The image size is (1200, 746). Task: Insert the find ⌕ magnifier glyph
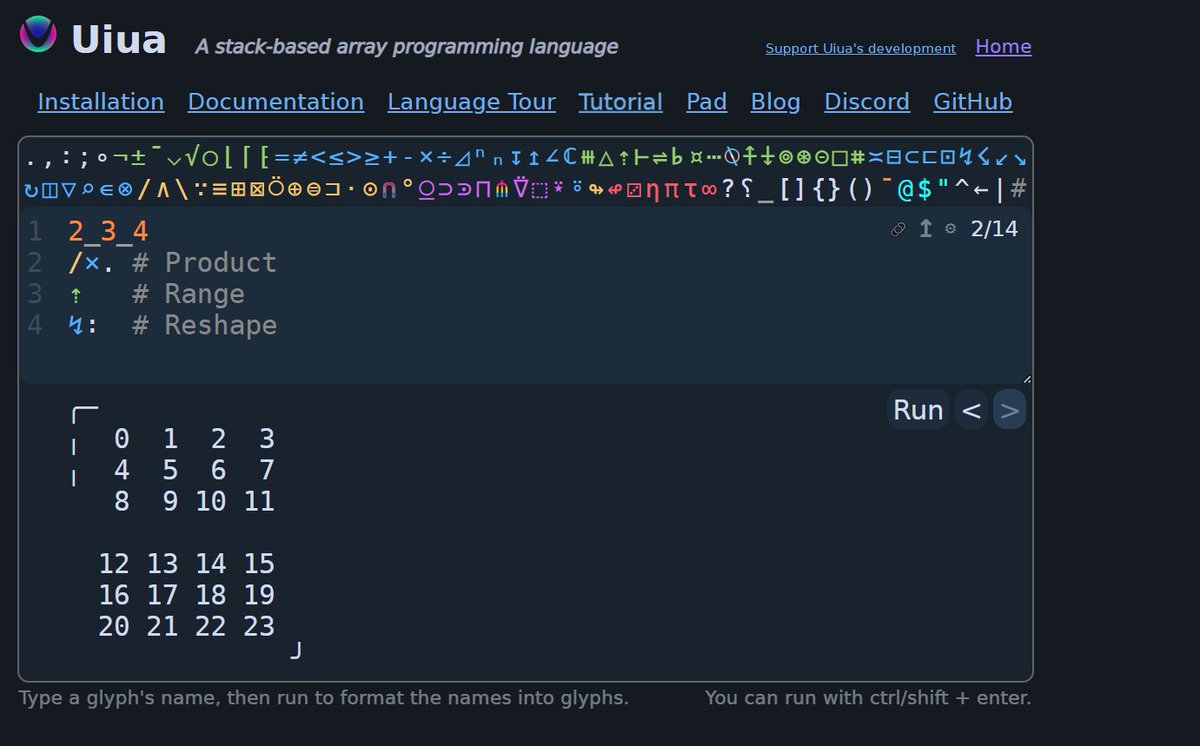[87, 188]
